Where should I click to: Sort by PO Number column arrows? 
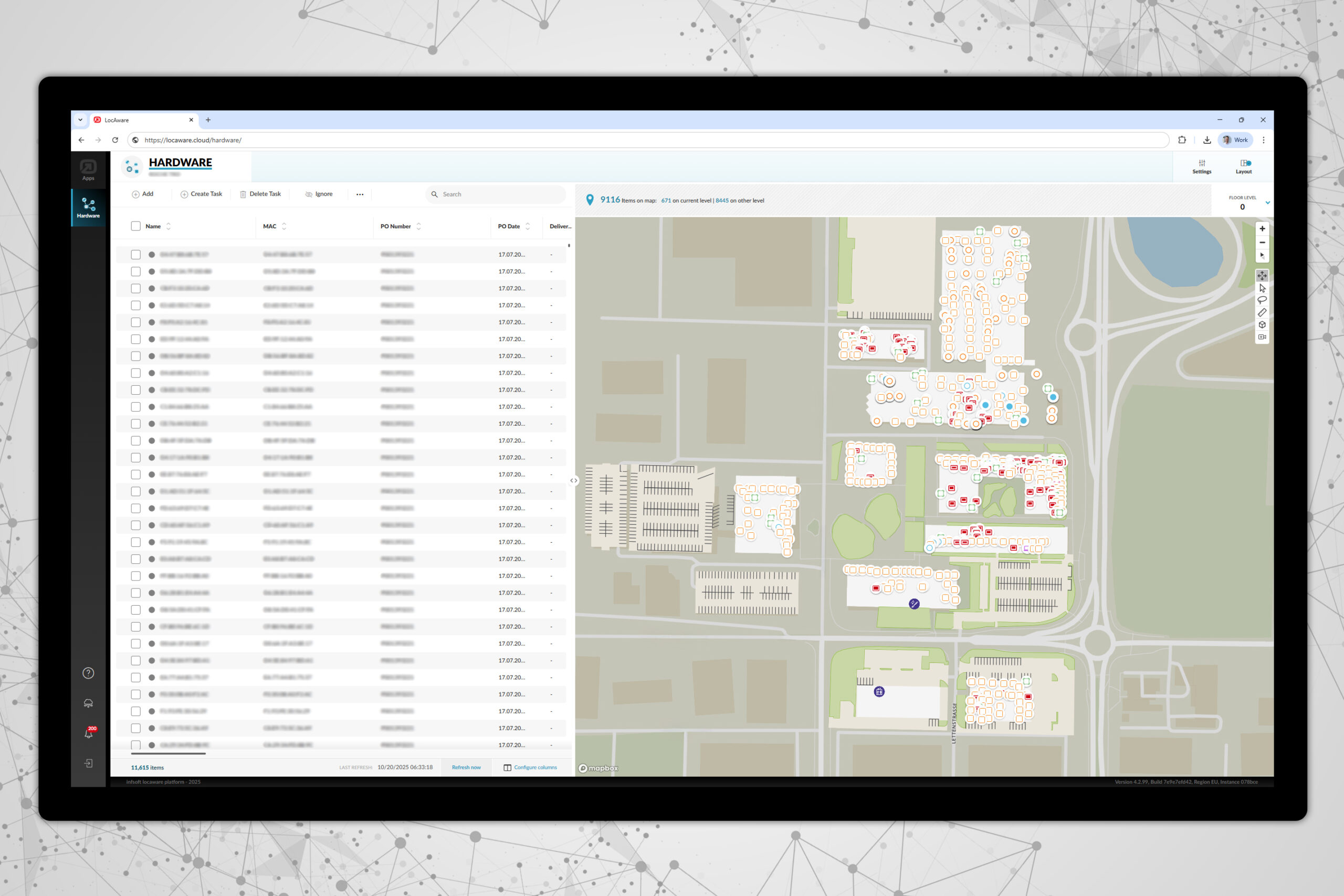tap(419, 226)
